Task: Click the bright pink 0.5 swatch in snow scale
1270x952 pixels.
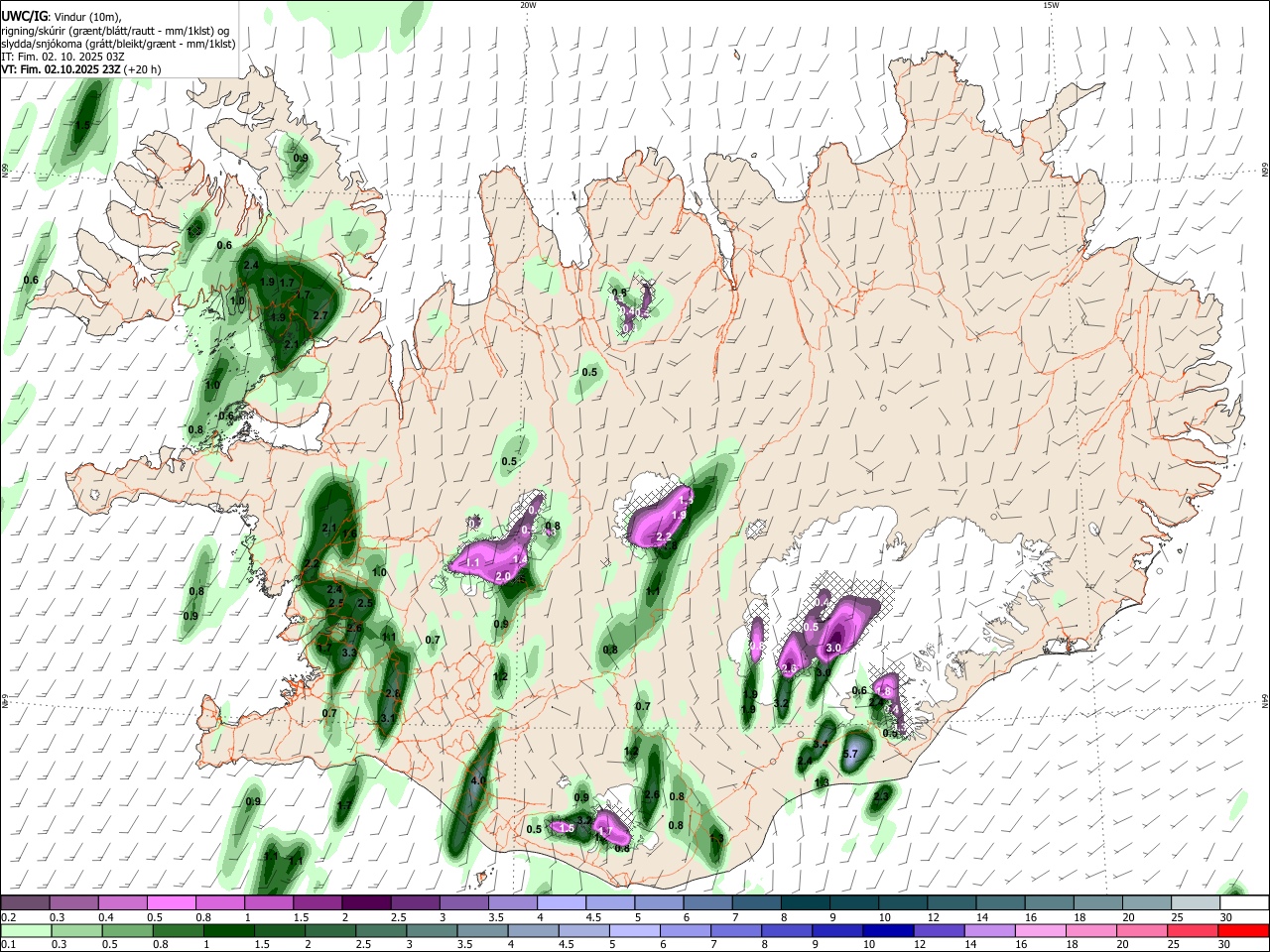Action: [x=171, y=903]
